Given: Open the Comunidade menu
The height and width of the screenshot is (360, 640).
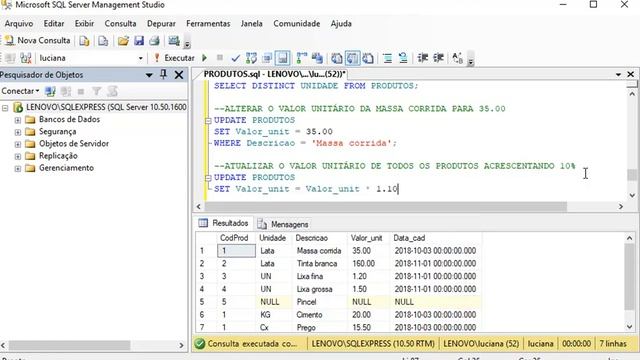Looking at the screenshot, I should [x=297, y=24].
